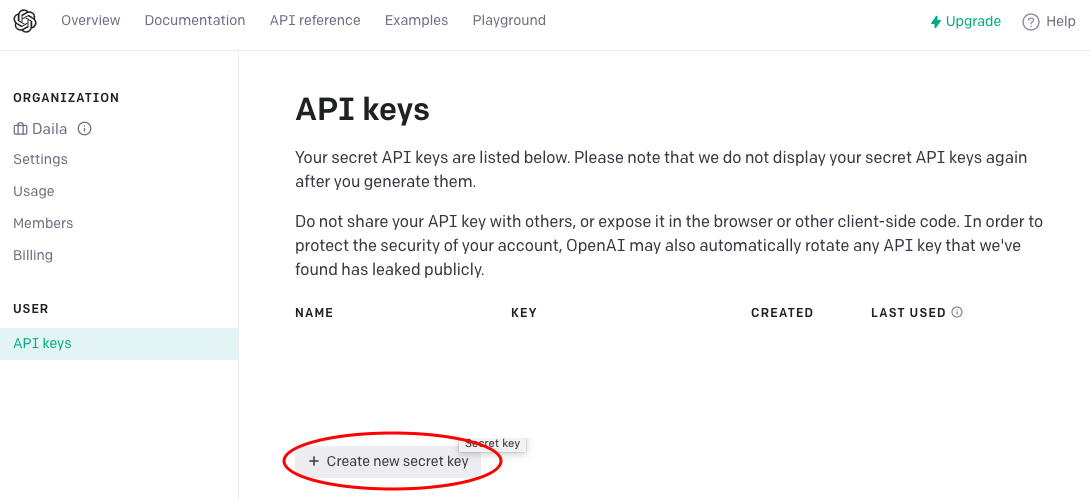Go to Documentation in the top navigation
The height and width of the screenshot is (500, 1090).
(195, 21)
